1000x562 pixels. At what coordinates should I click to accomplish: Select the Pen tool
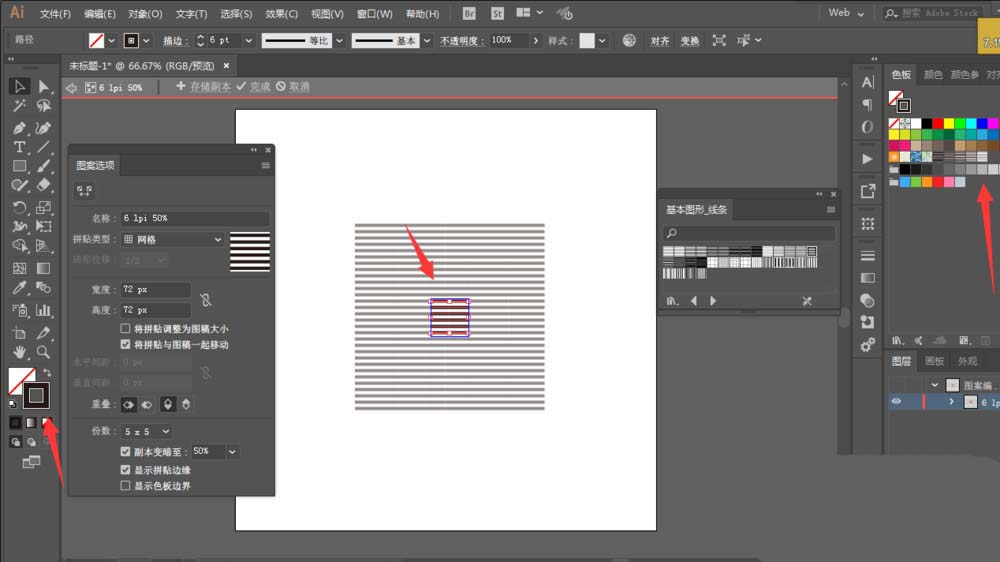pyautogui.click(x=19, y=128)
